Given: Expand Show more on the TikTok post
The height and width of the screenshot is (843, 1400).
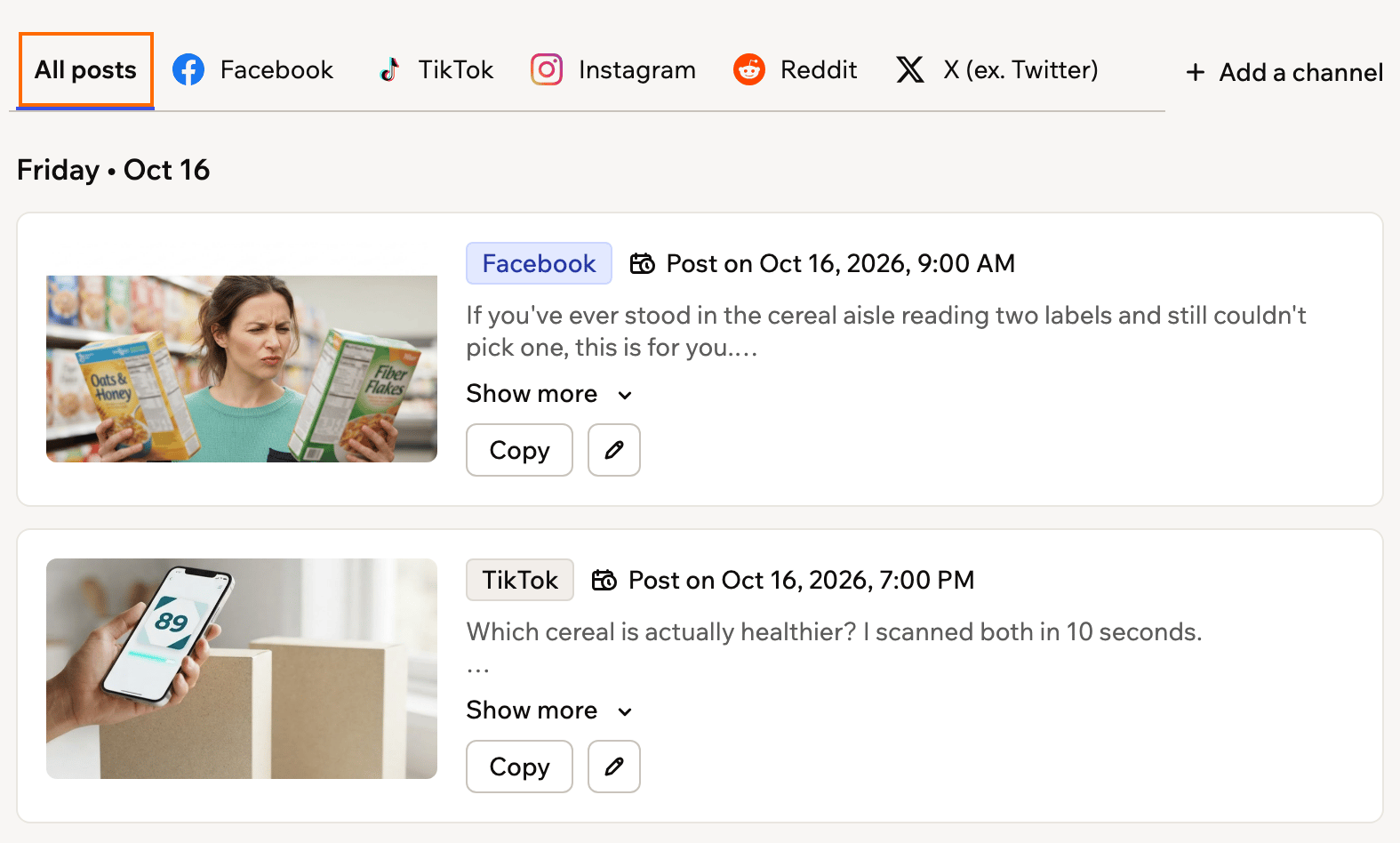Looking at the screenshot, I should point(548,710).
